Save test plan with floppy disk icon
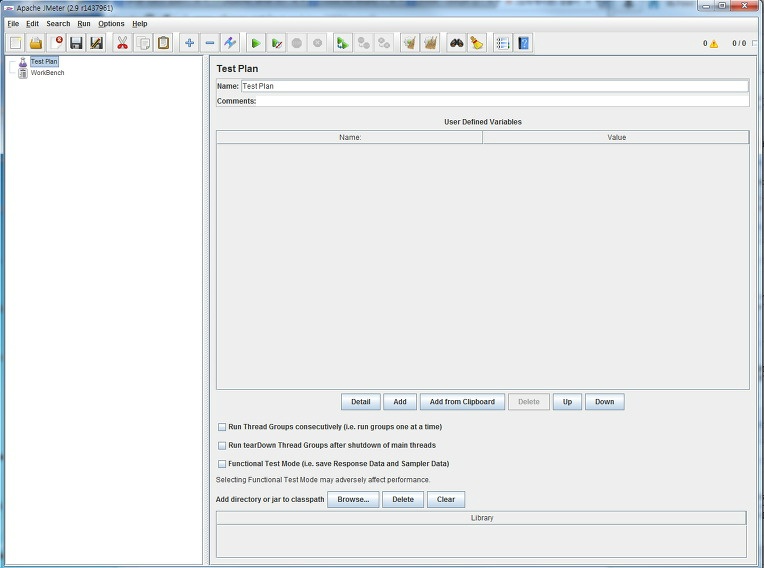 [76, 43]
